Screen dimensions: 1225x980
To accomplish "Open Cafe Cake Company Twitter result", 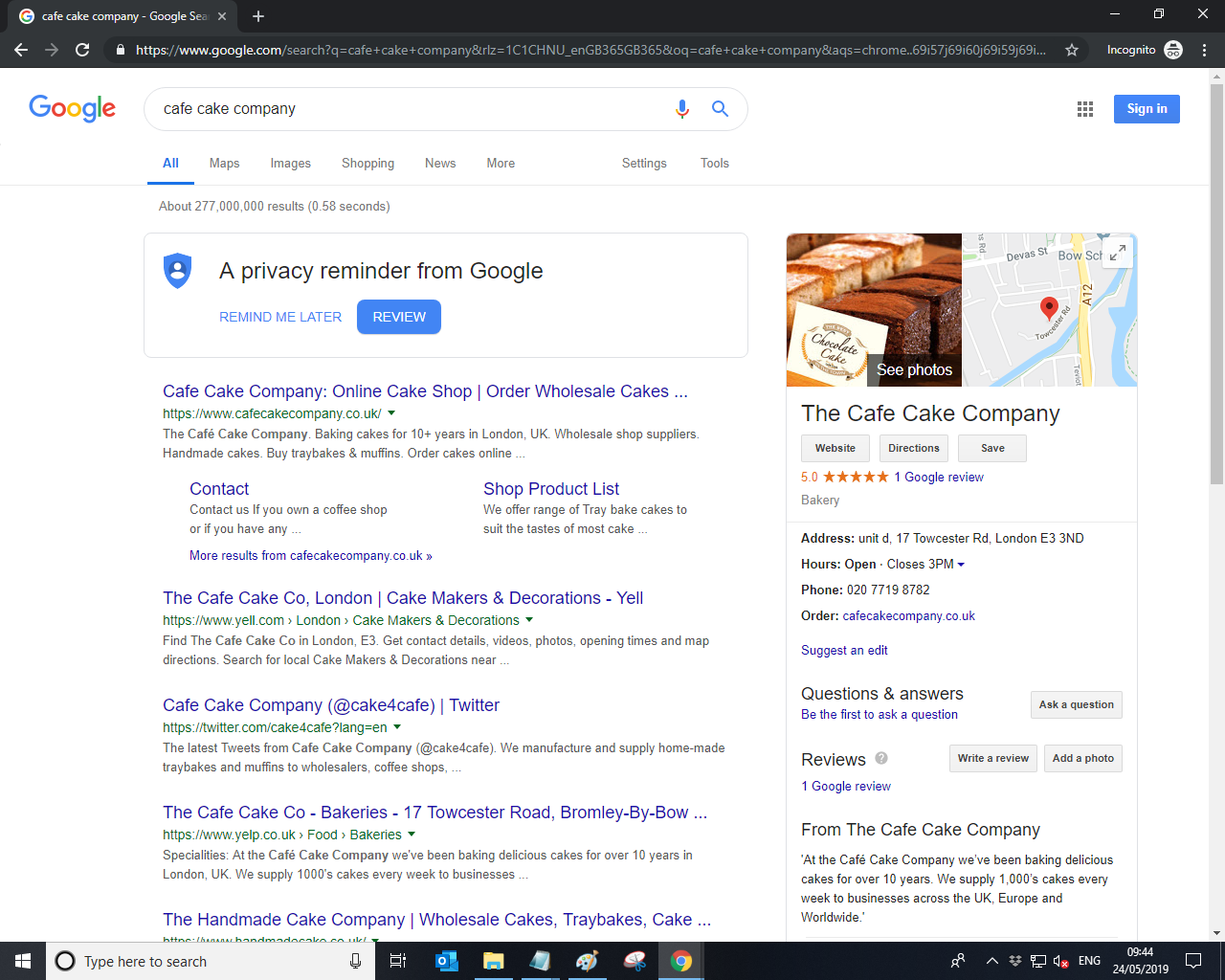I will pyautogui.click(x=331, y=705).
